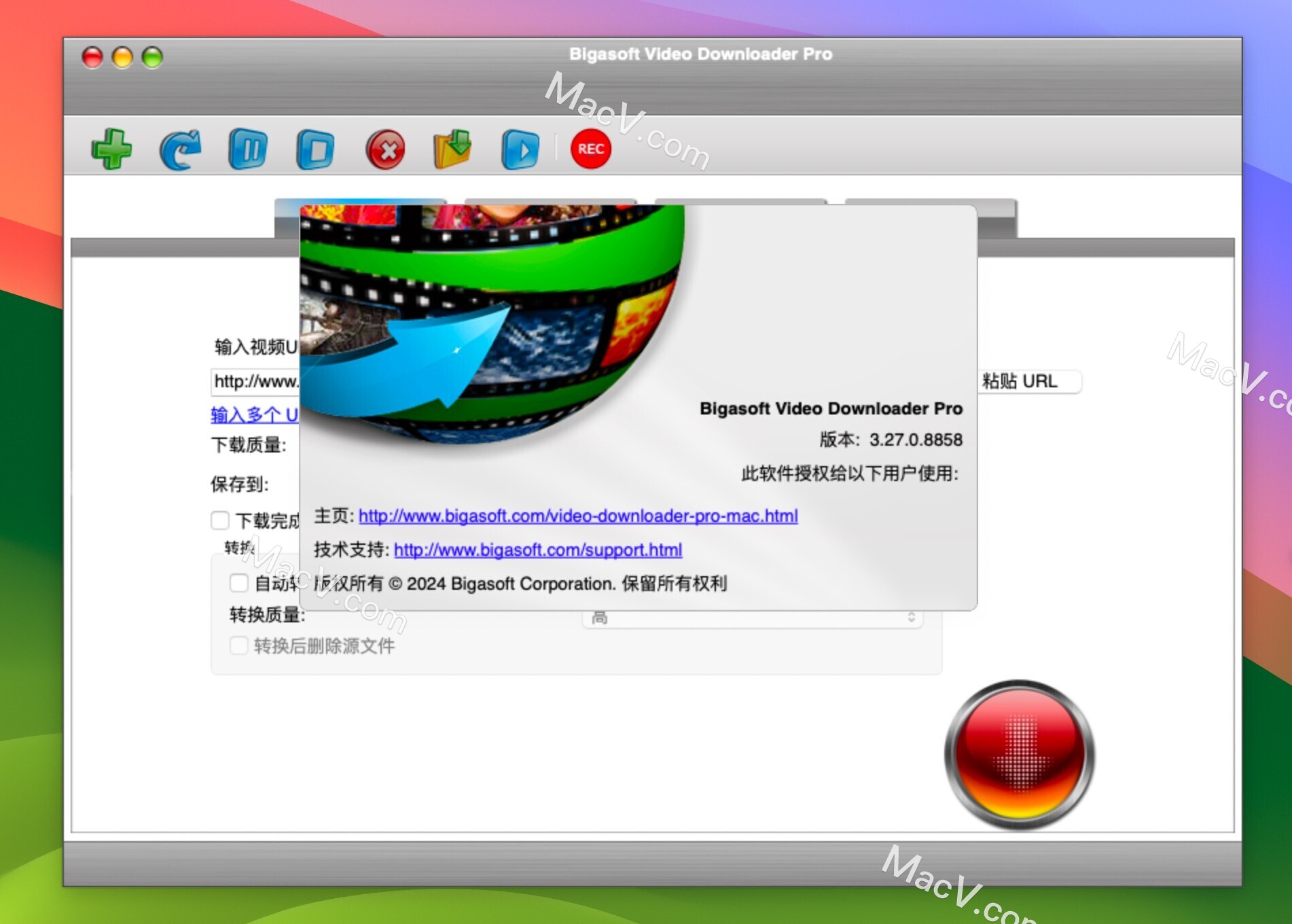Click the green zoom window button

[x=152, y=57]
